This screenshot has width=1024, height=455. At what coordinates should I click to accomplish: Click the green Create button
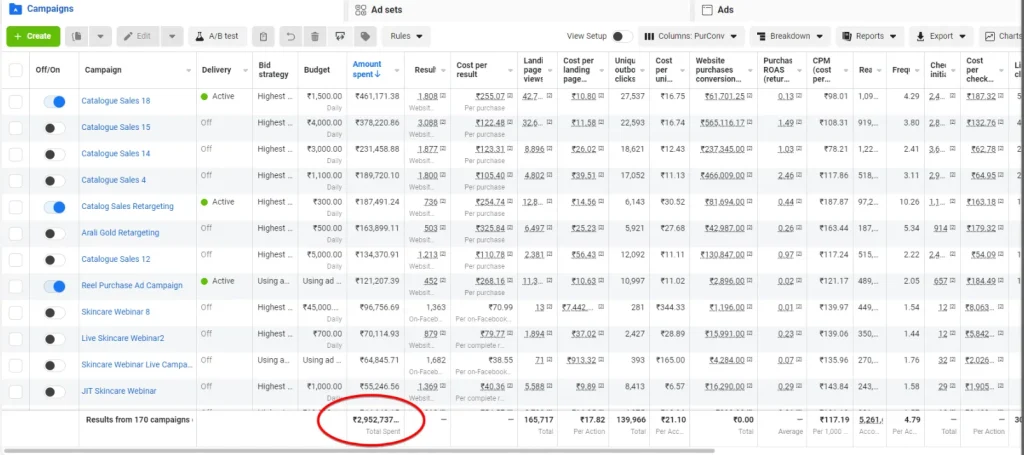click(33, 36)
